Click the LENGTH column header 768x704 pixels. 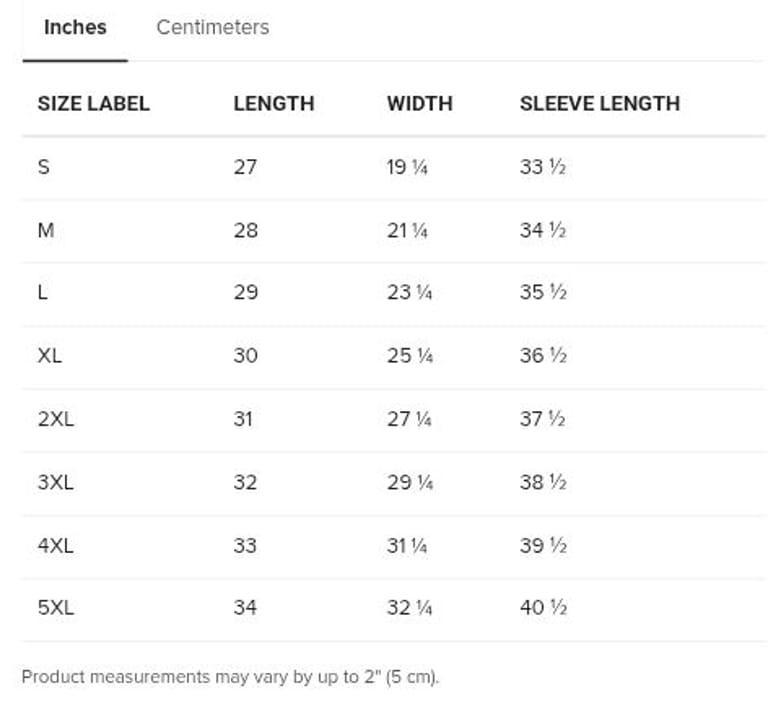click(273, 103)
